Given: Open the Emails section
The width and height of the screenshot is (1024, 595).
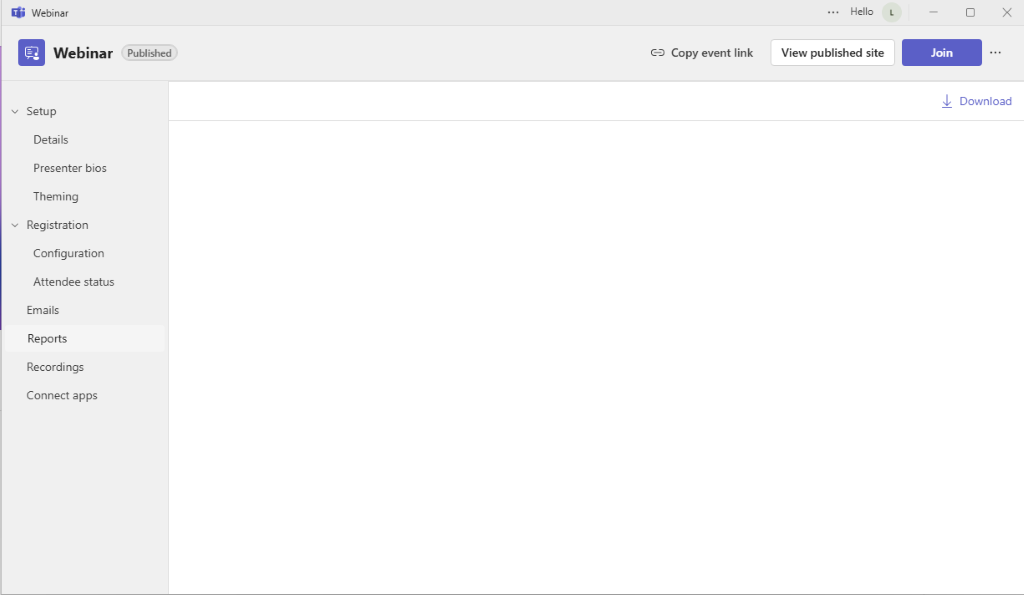Looking at the screenshot, I should (42, 310).
